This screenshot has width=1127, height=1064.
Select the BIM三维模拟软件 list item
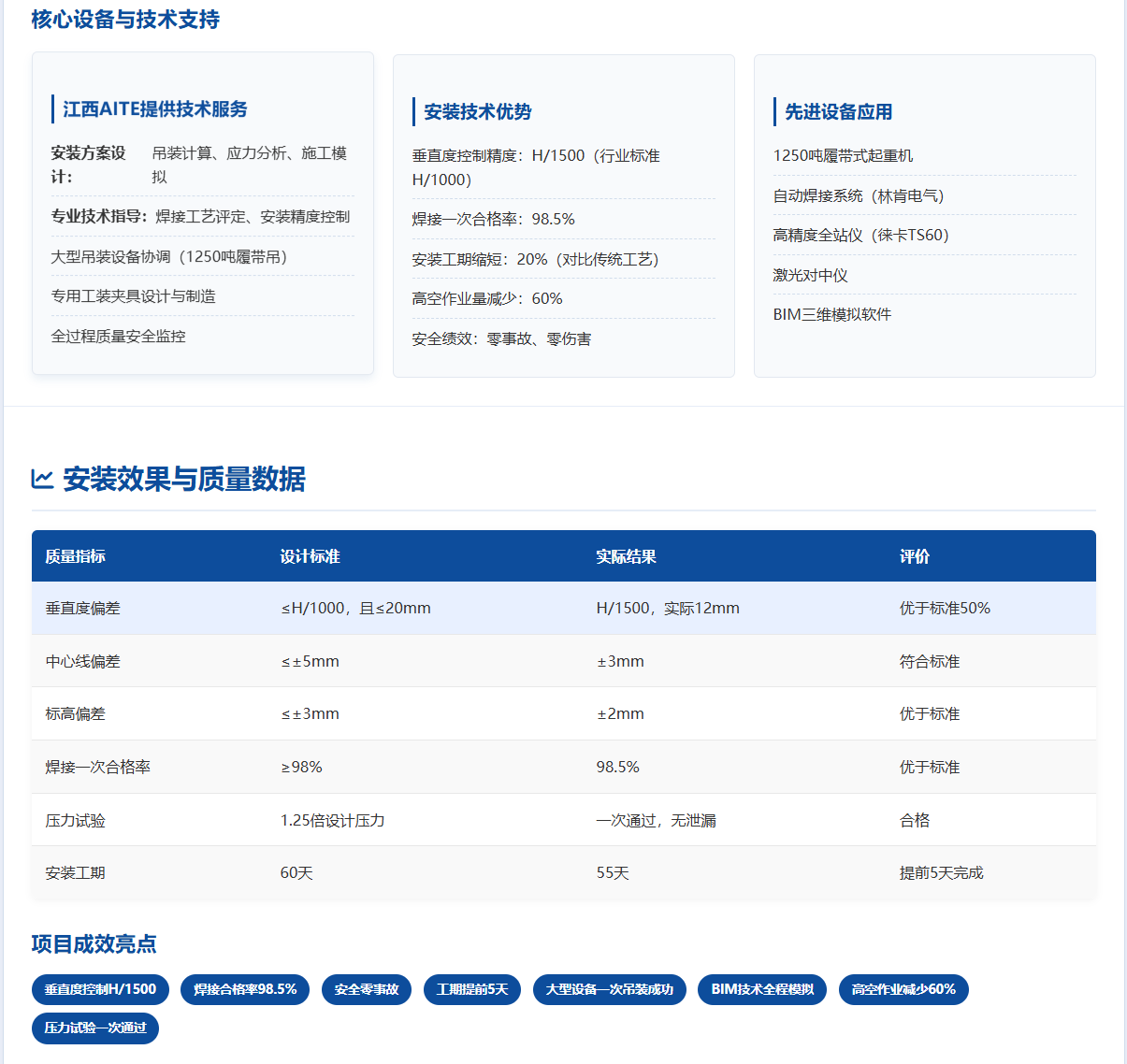[x=832, y=314]
